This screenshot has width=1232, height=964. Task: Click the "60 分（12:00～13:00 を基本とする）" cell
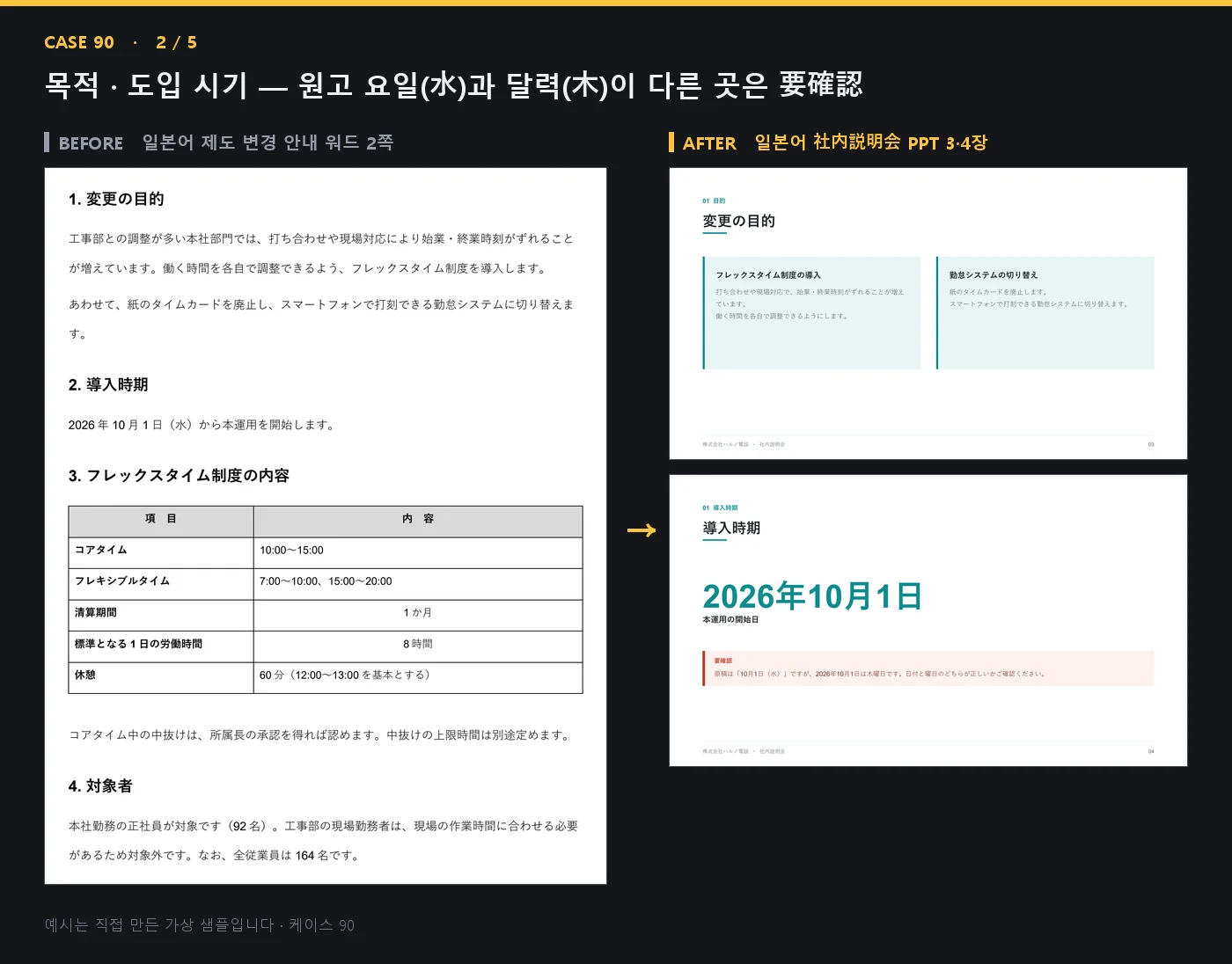tap(418, 678)
